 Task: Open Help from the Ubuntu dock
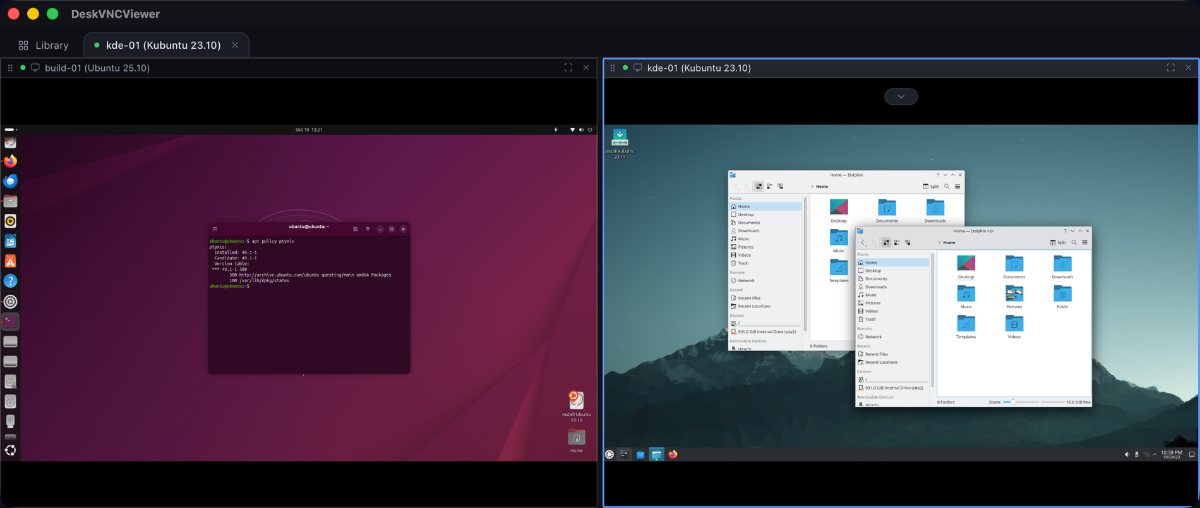(10, 282)
